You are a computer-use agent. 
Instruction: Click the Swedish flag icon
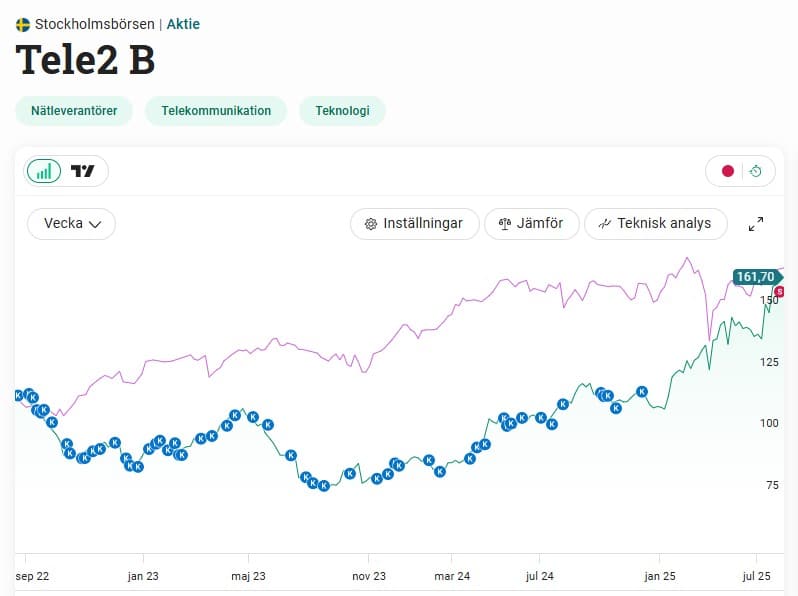click(23, 24)
